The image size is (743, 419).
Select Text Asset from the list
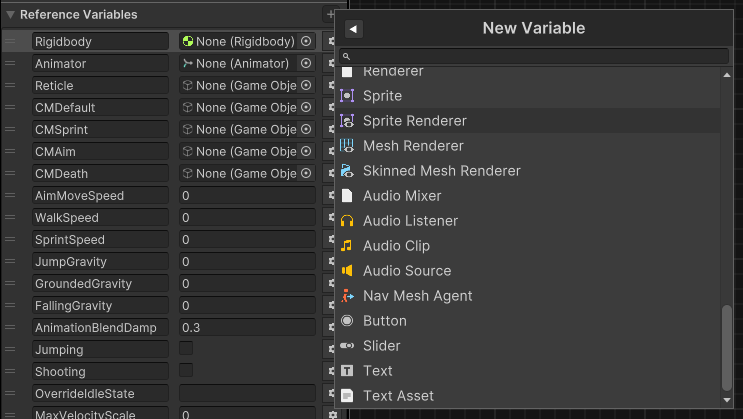(x=398, y=396)
